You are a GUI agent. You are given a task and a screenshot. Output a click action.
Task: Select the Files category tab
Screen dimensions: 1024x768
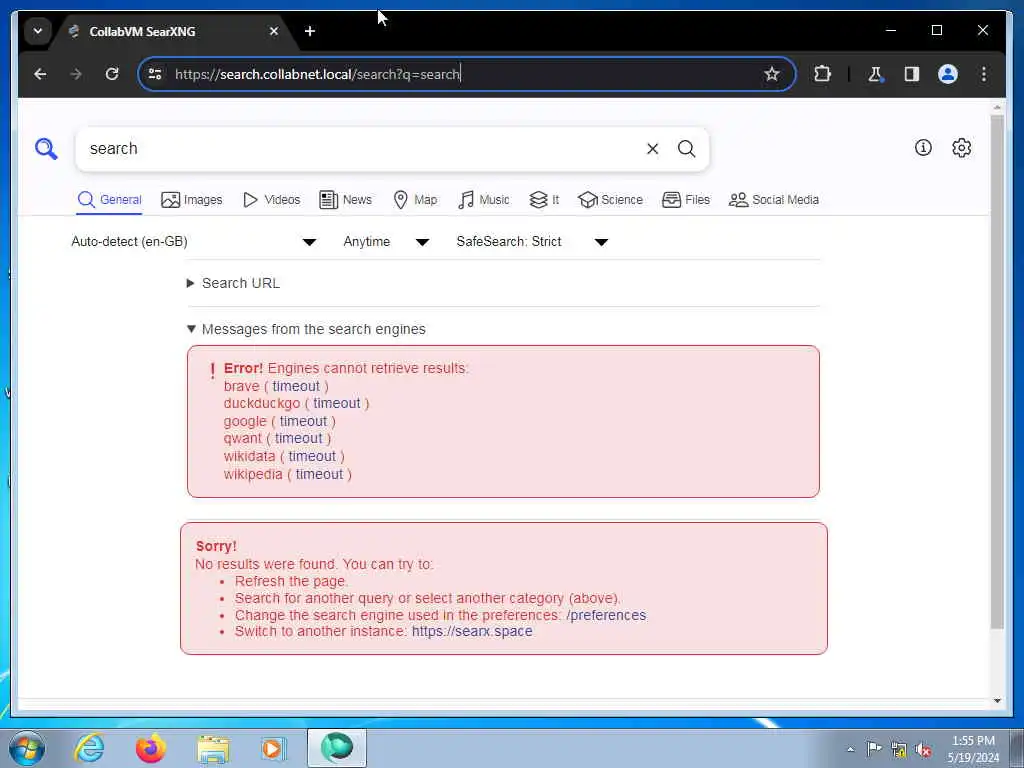tap(686, 200)
